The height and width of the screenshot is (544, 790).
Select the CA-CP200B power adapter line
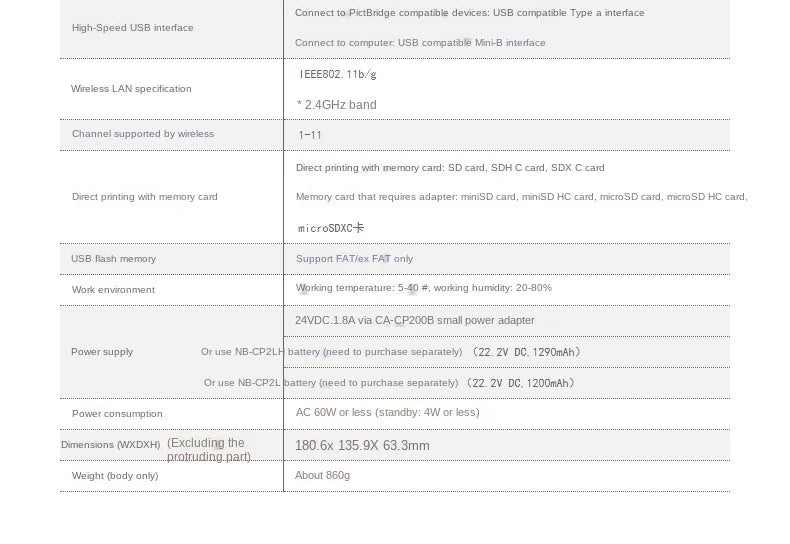click(415, 320)
